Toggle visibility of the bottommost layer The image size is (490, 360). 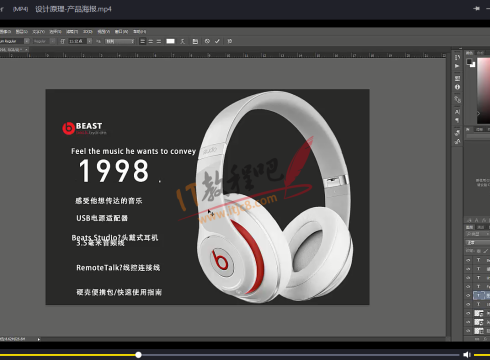click(468, 331)
